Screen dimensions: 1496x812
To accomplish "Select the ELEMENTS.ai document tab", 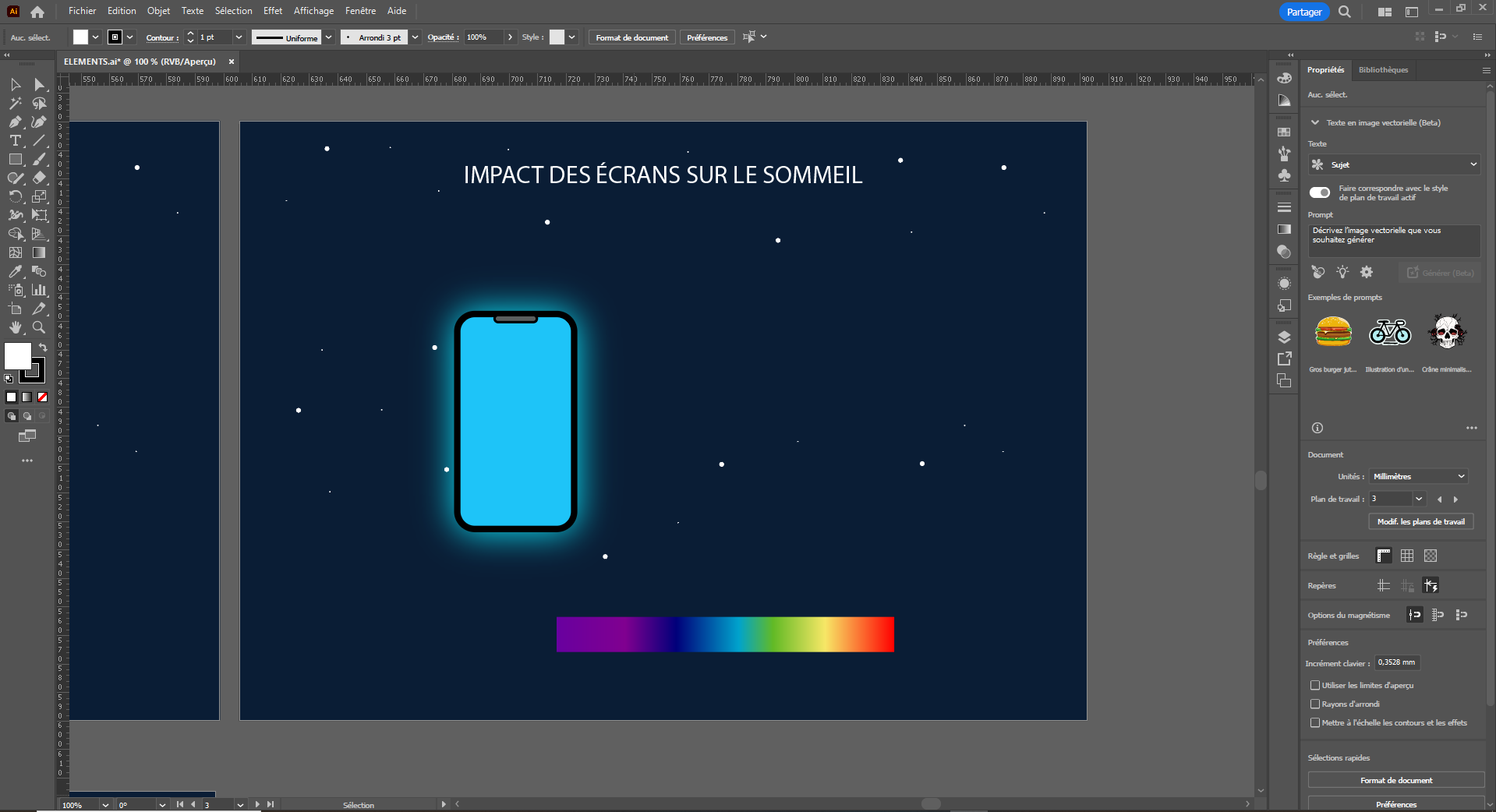I will pos(140,62).
